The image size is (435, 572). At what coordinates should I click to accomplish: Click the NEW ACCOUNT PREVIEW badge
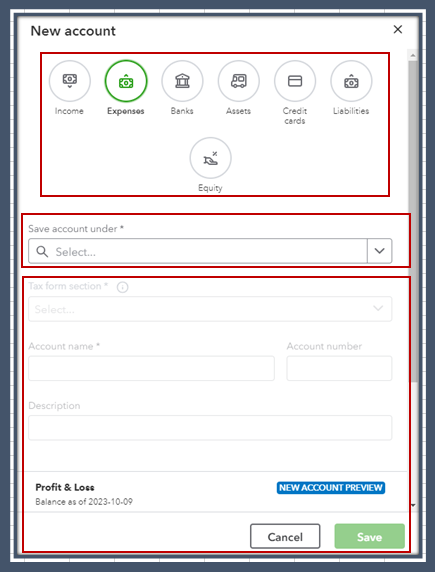point(331,488)
